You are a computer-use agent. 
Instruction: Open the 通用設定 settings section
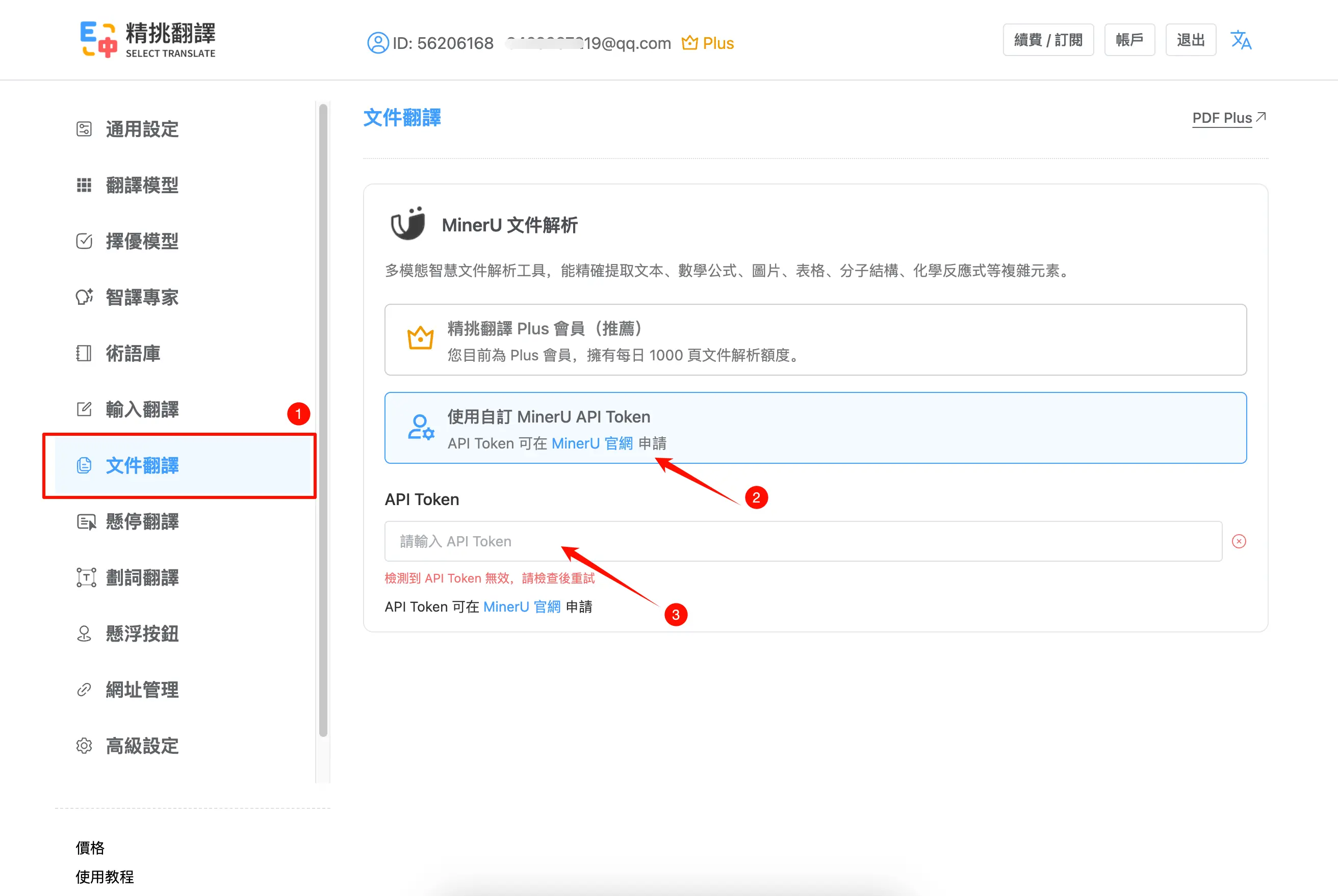tap(141, 129)
